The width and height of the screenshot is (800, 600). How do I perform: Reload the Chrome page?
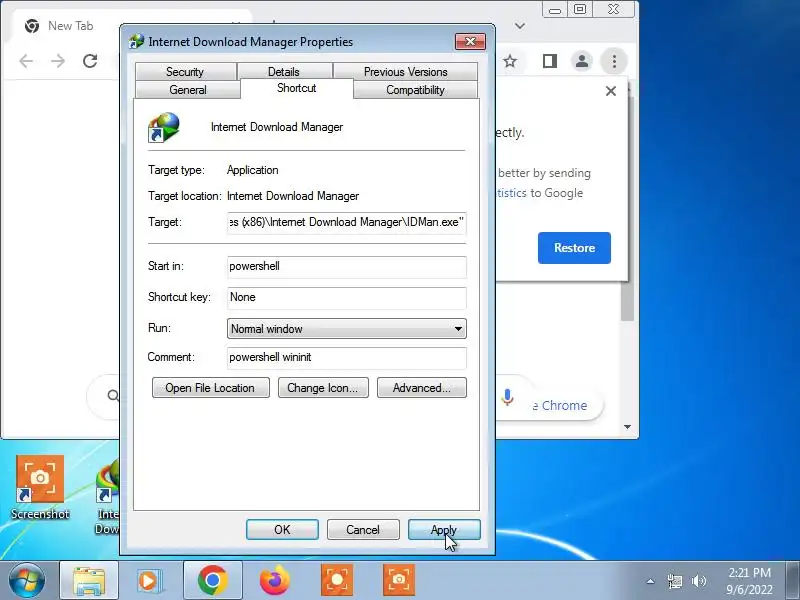pyautogui.click(x=90, y=61)
